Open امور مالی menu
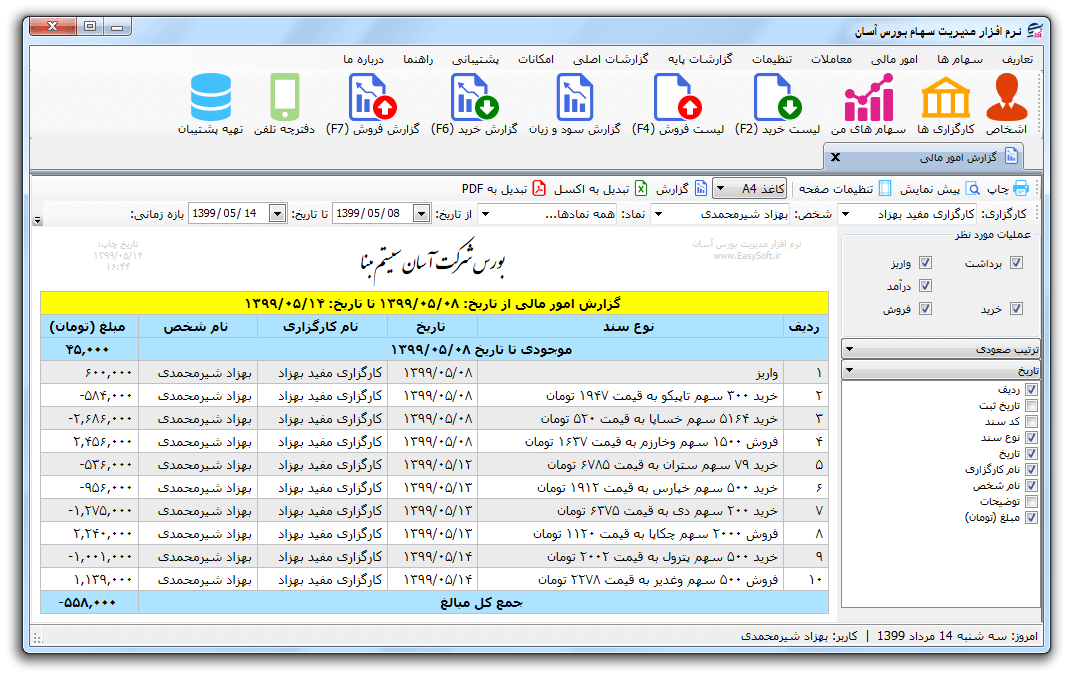1070x676 pixels. (895, 59)
